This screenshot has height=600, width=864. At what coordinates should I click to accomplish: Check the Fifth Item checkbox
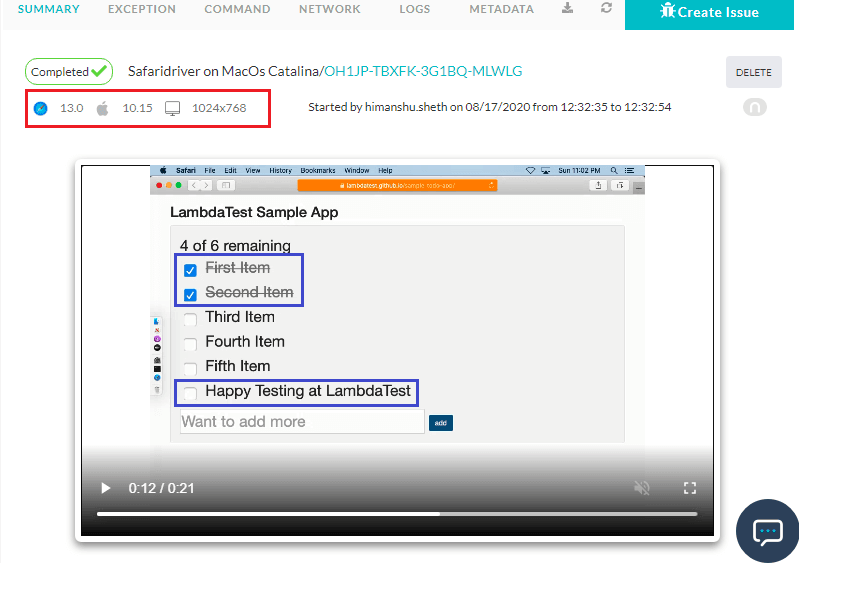pos(190,367)
